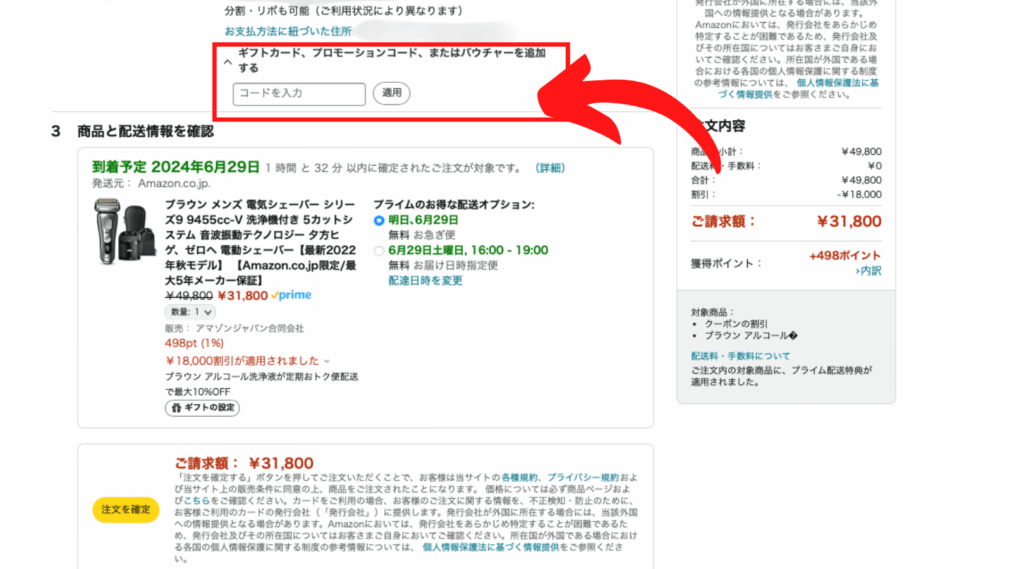Screen dimensions: 1024x569
Task: Open the 配送料・手数料について link
Action: pos(740,356)
